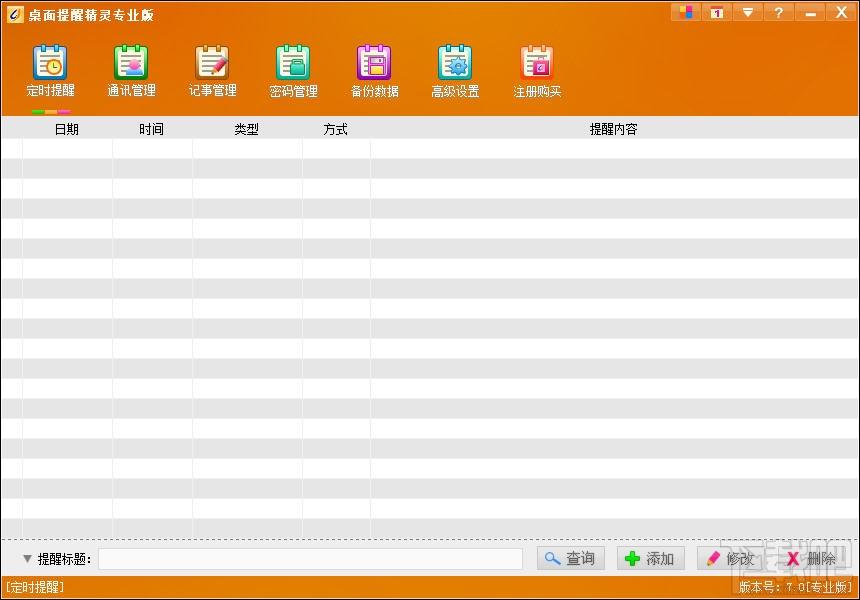This screenshot has width=860, height=600.
Task: Open the title bar dropdown arrow menu
Action: pos(748,12)
